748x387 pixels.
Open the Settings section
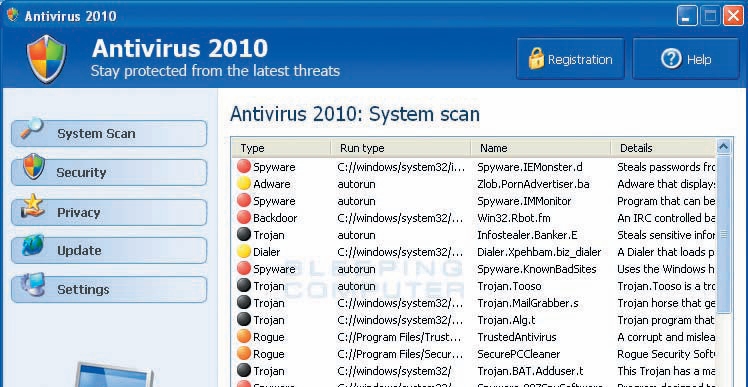[x=109, y=289]
